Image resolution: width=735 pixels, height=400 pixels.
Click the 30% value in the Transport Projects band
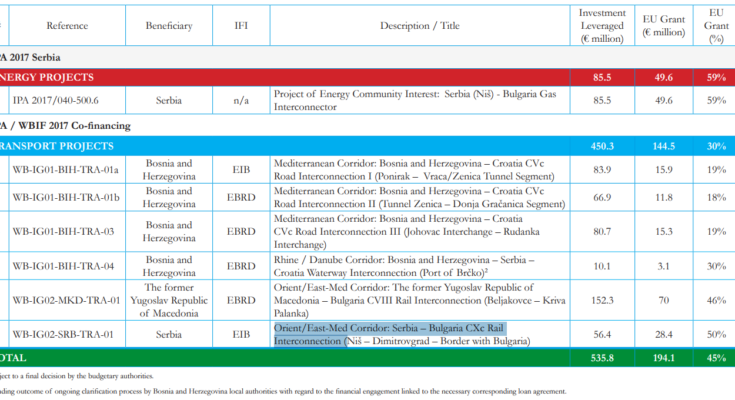(x=716, y=146)
